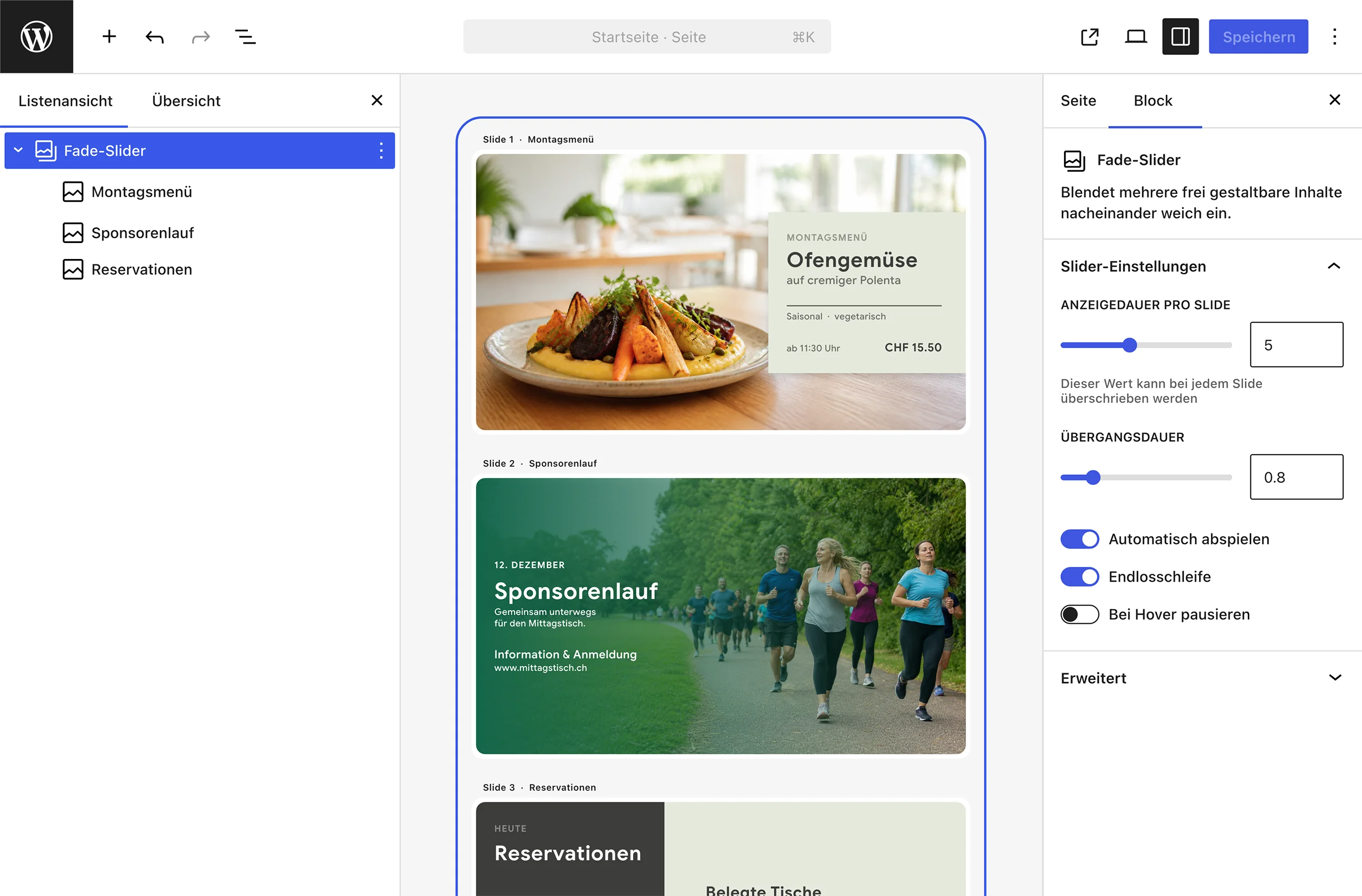Open the Seite settings tab
This screenshot has width=1362, height=896.
pyautogui.click(x=1078, y=101)
